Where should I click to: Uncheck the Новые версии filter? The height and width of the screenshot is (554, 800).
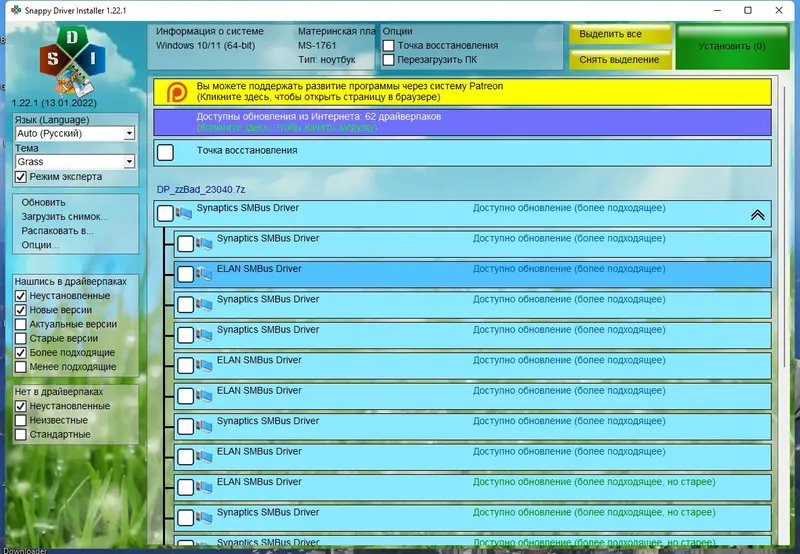21,310
